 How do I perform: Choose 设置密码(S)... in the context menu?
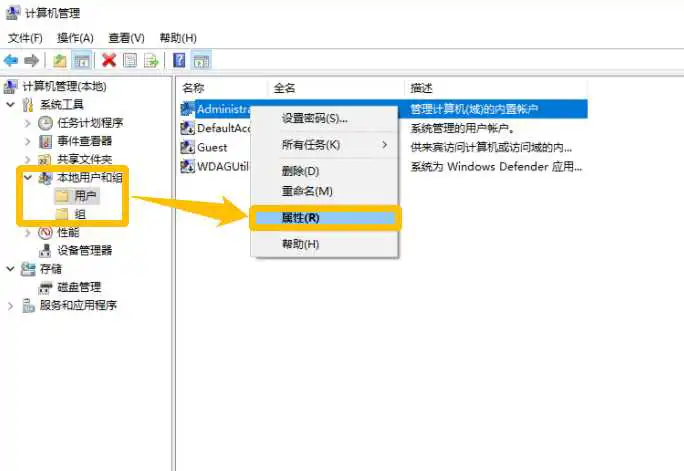pos(314,118)
